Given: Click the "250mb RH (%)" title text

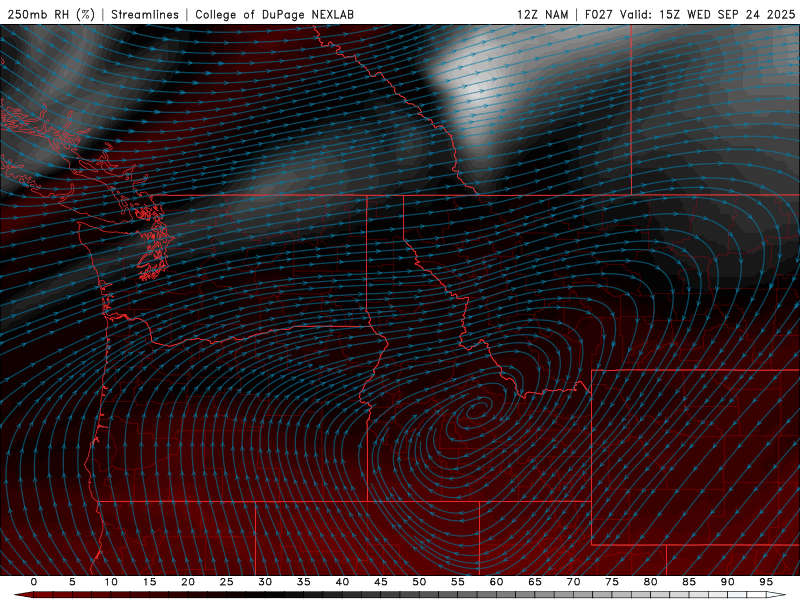Looking at the screenshot, I should click(52, 14).
